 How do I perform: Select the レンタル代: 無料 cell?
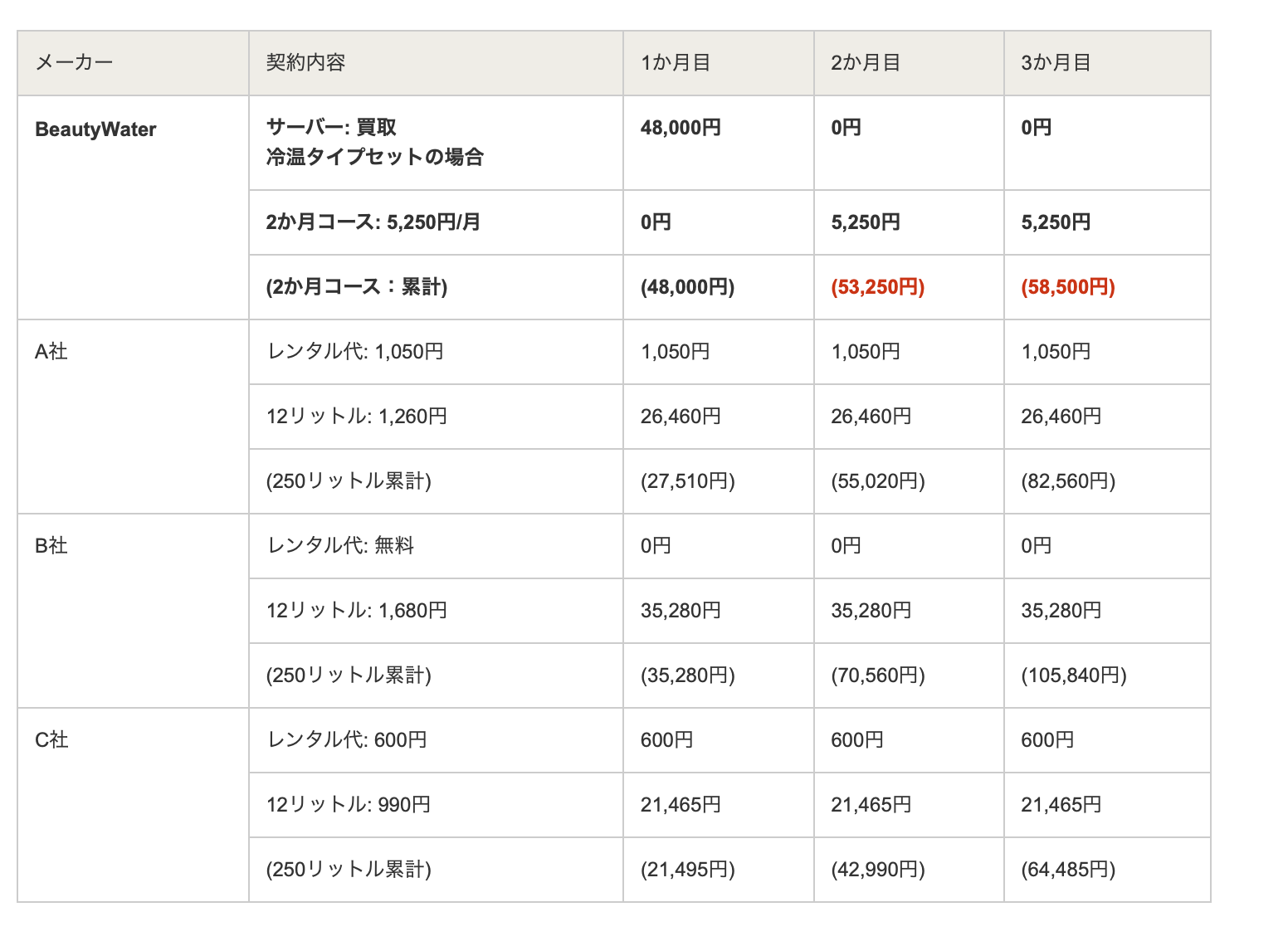tap(340, 546)
